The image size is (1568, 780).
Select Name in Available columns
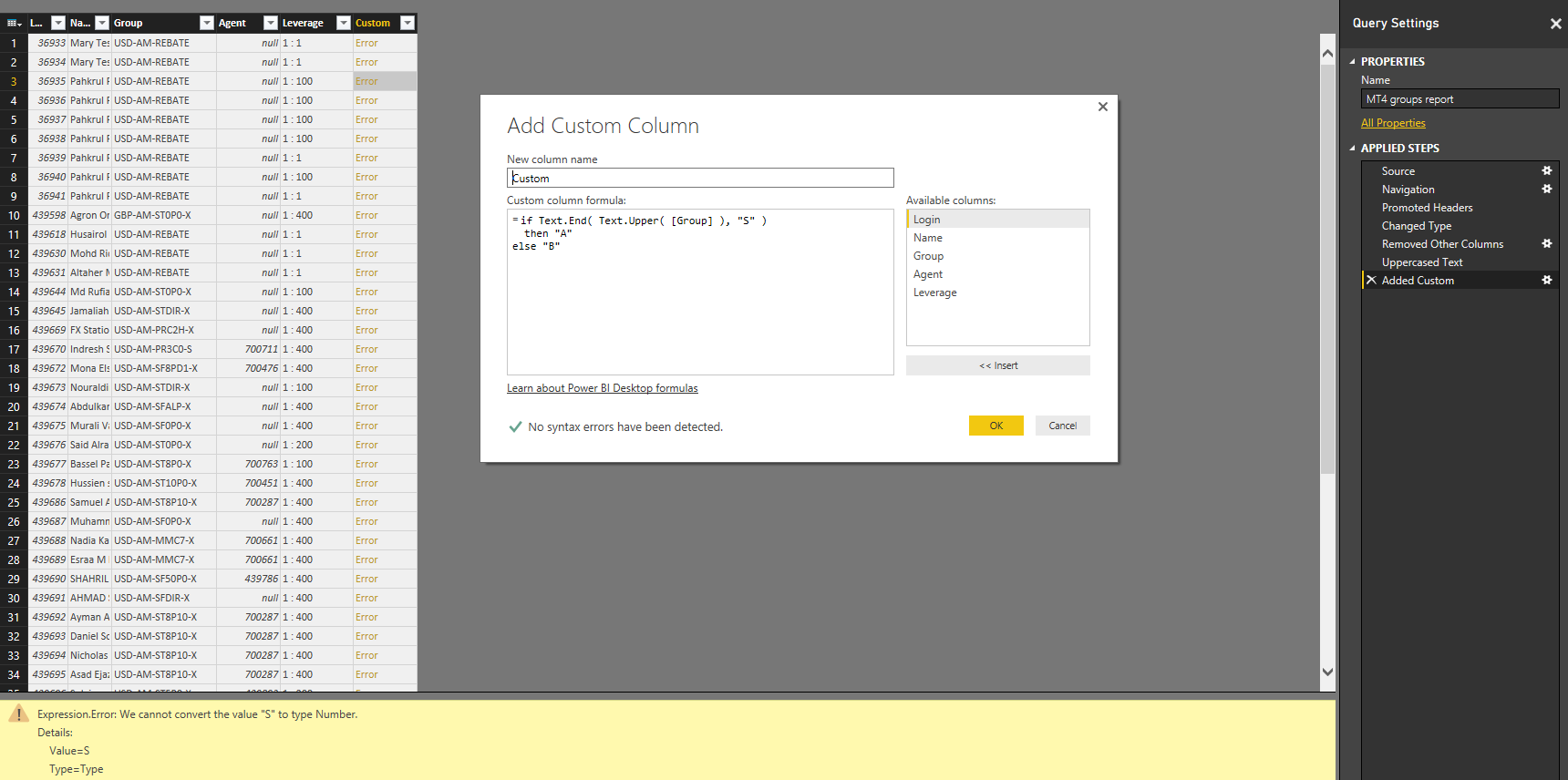998,238
